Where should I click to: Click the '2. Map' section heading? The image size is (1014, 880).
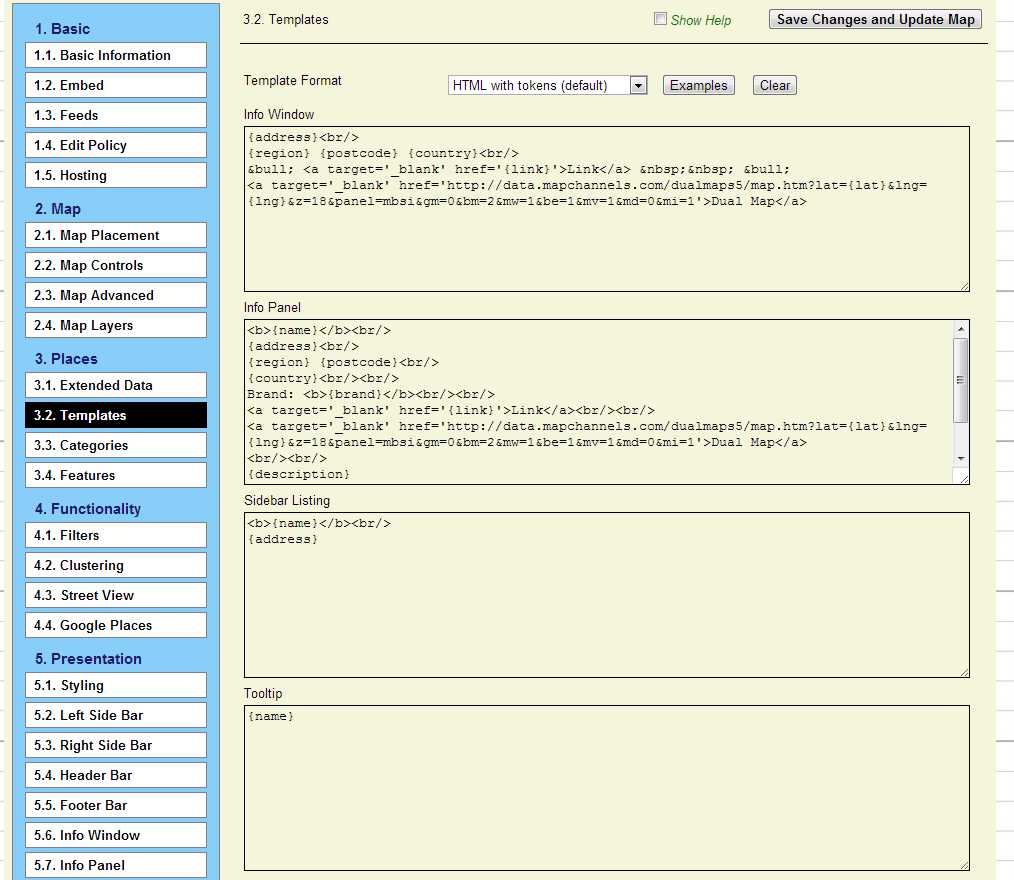click(x=58, y=209)
